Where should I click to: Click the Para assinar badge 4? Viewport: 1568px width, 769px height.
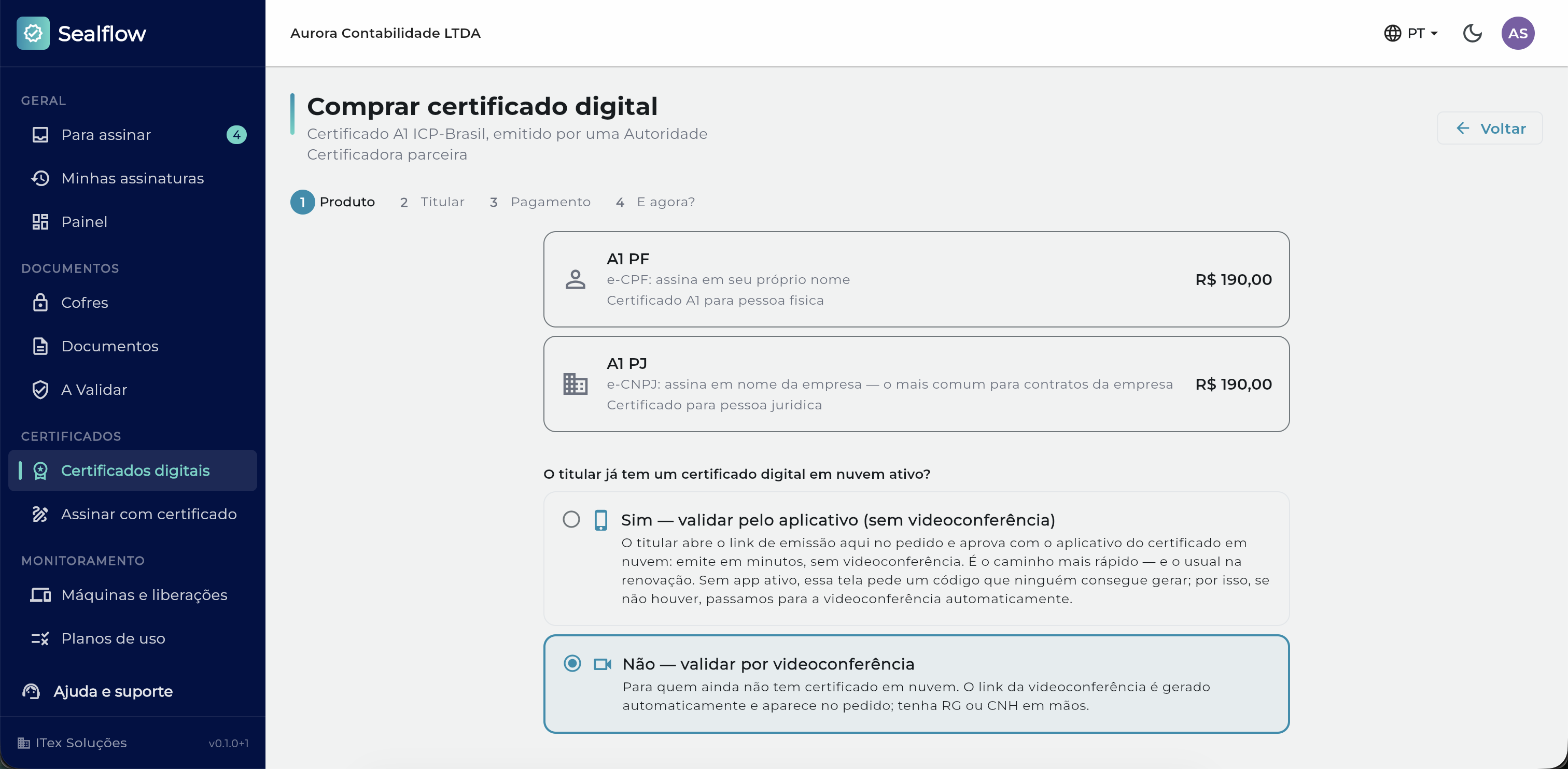click(x=237, y=134)
